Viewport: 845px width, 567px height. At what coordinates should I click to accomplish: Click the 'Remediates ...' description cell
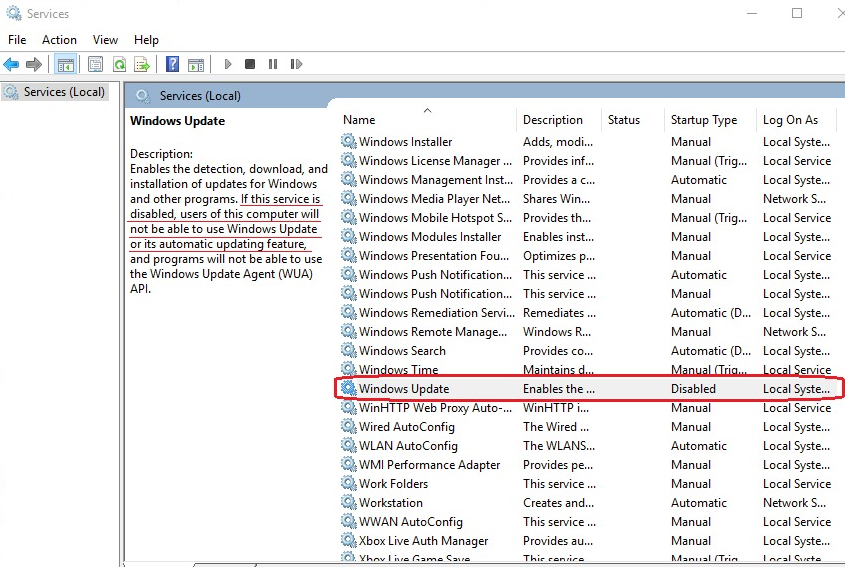click(x=559, y=313)
